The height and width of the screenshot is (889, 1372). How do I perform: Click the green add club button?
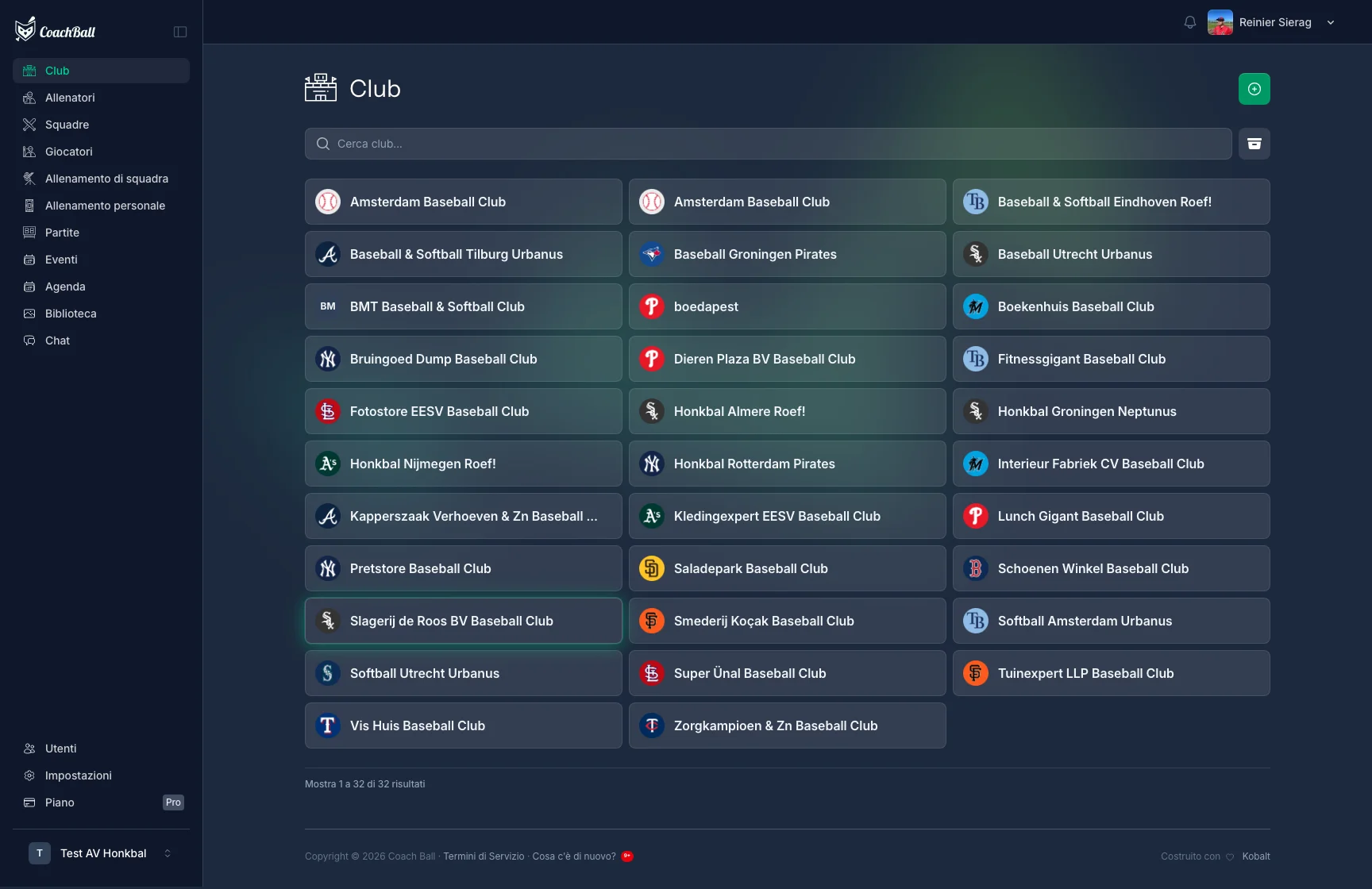(x=1254, y=89)
